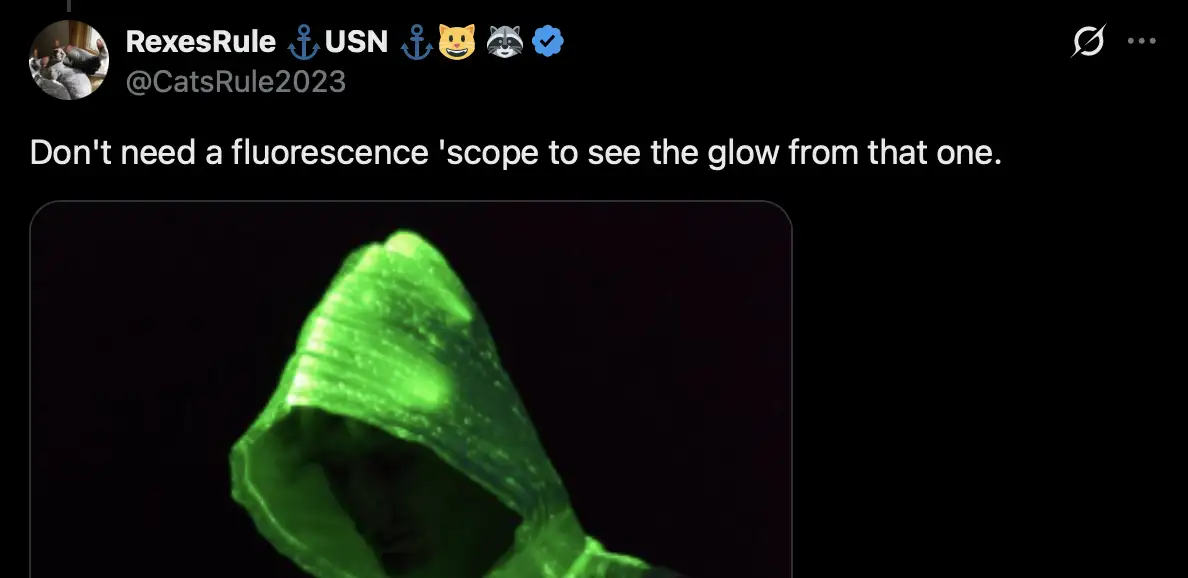The image size is (1188, 578).
Task: Open the @CatsRule2023 handle link
Action: [236, 81]
